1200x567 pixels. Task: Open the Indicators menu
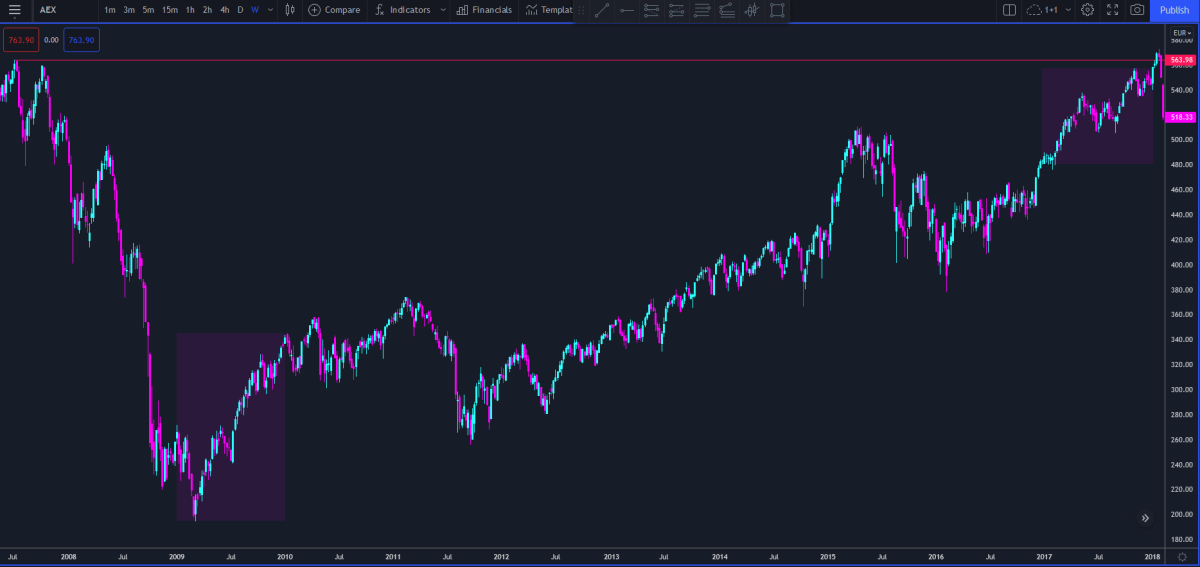tap(402, 10)
